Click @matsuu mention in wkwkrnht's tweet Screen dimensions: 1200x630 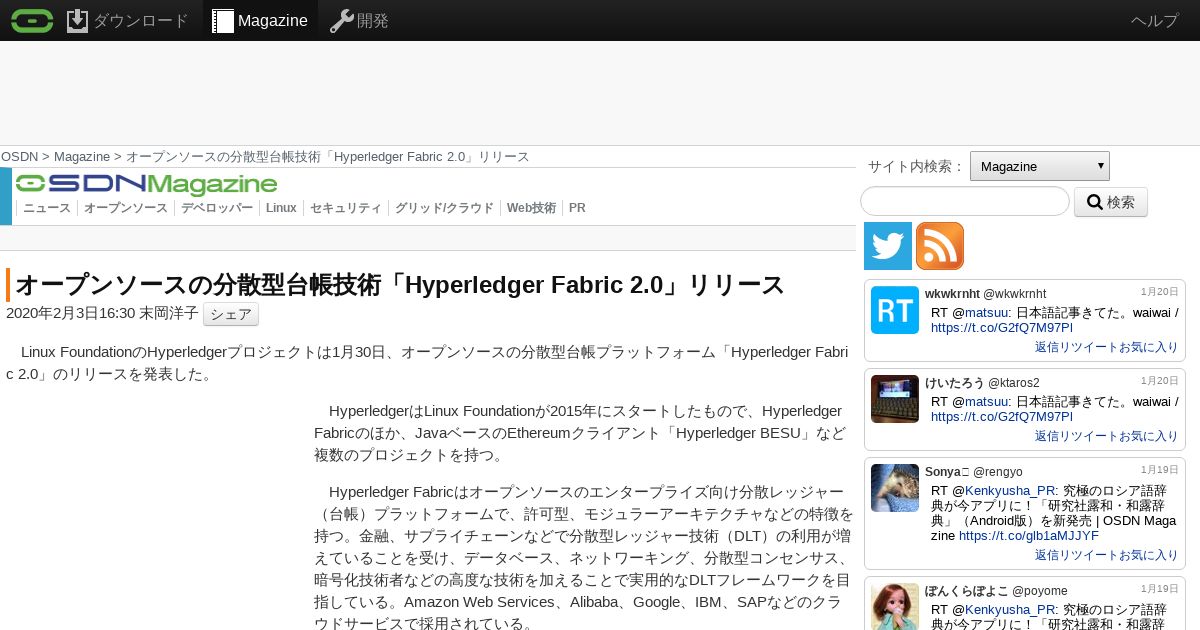pyautogui.click(x=984, y=313)
